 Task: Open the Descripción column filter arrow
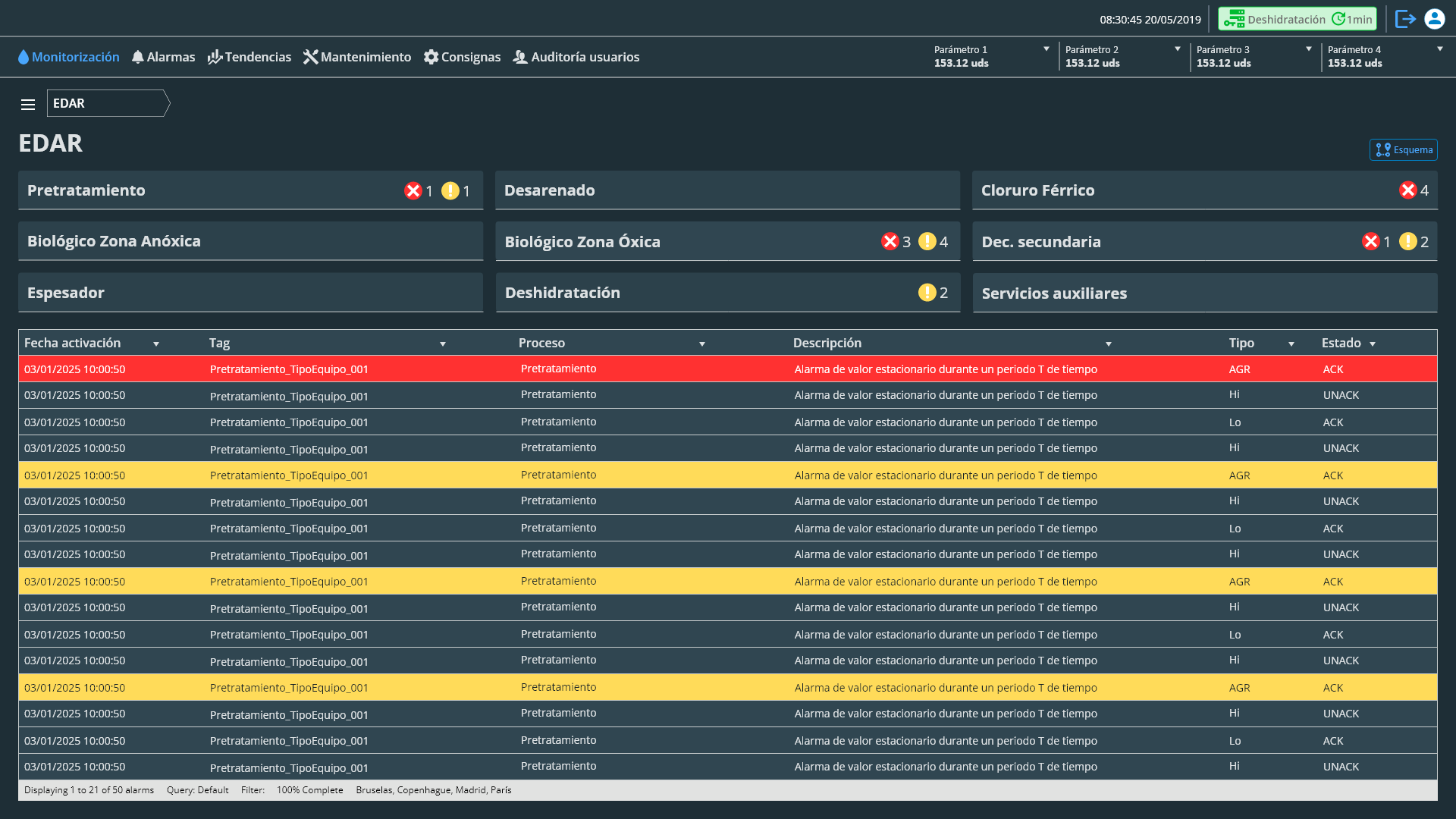[x=1108, y=344]
